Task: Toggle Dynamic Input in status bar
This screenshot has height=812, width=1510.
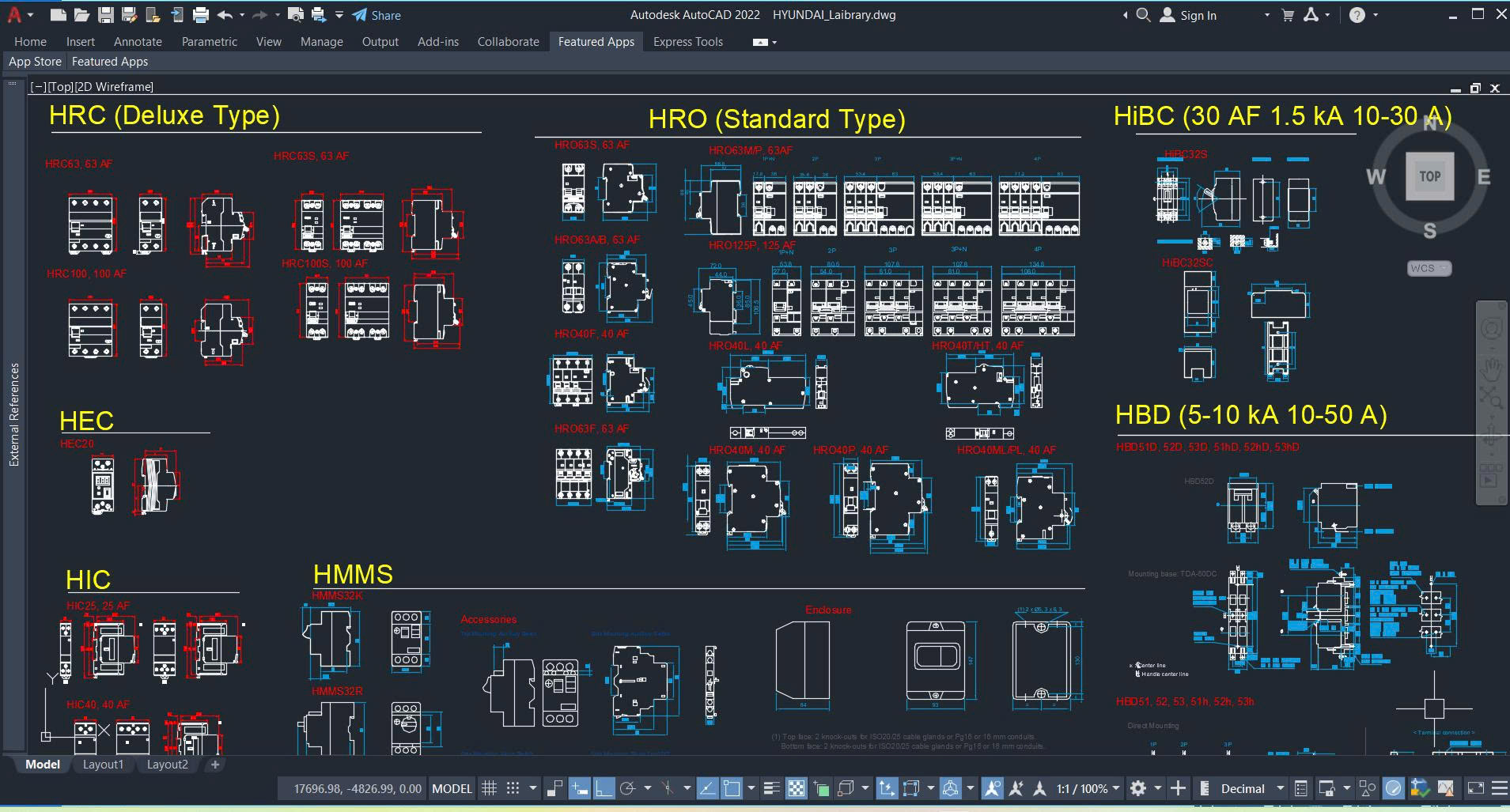Action: (x=580, y=788)
